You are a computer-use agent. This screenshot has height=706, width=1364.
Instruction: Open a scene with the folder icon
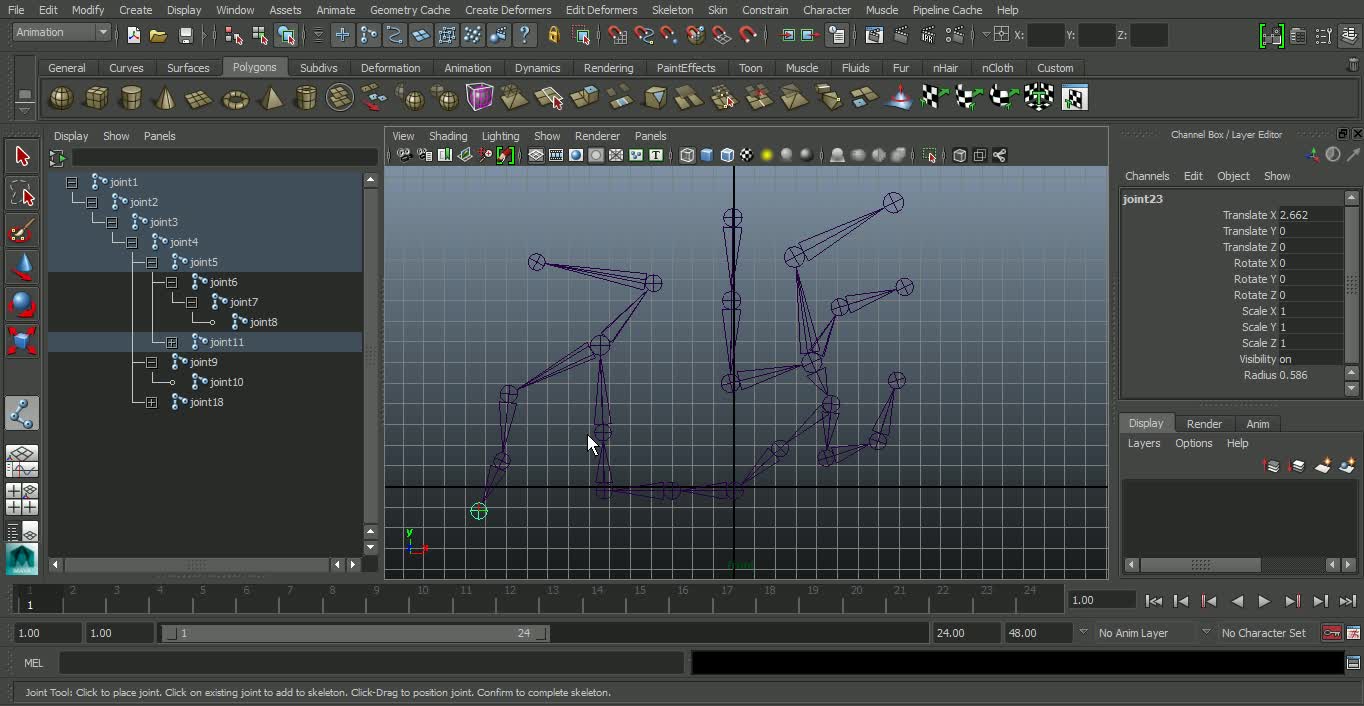coord(158,35)
